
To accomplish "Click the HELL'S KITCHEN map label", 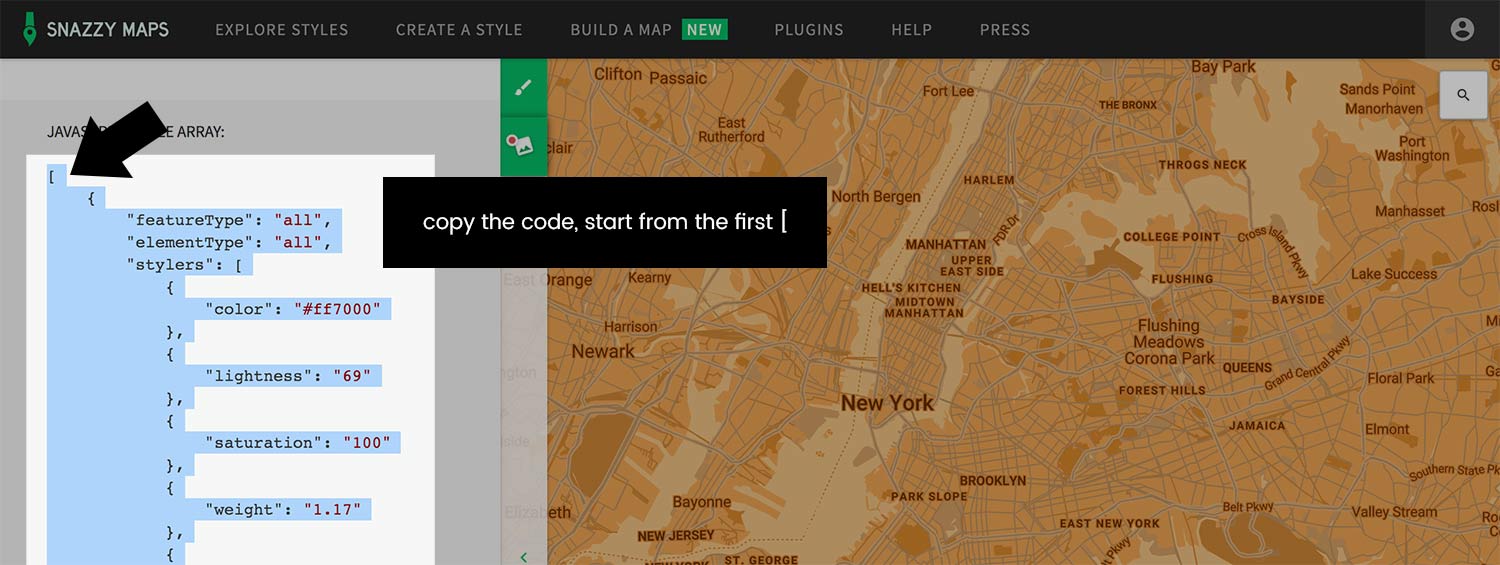I will (x=911, y=288).
